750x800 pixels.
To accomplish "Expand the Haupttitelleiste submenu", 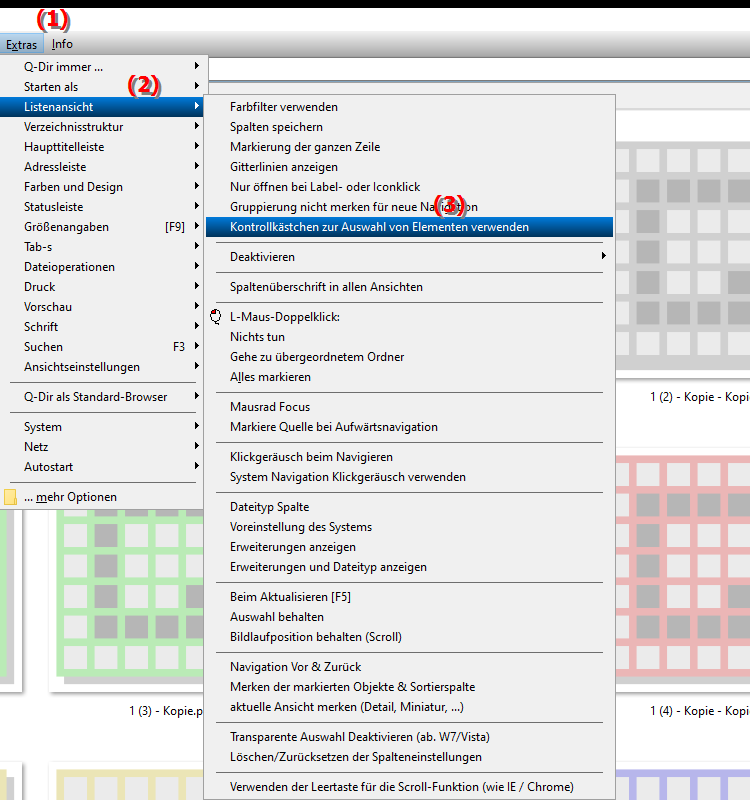I will coord(102,147).
